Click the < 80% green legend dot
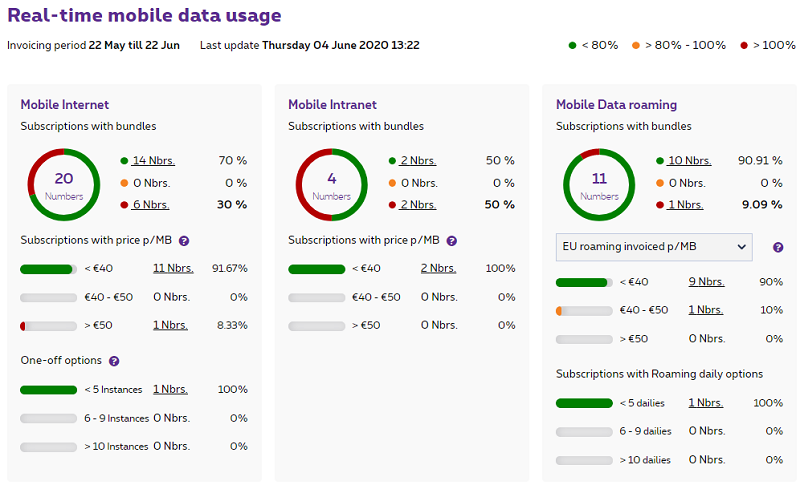This screenshot has width=800, height=485. pyautogui.click(x=572, y=45)
